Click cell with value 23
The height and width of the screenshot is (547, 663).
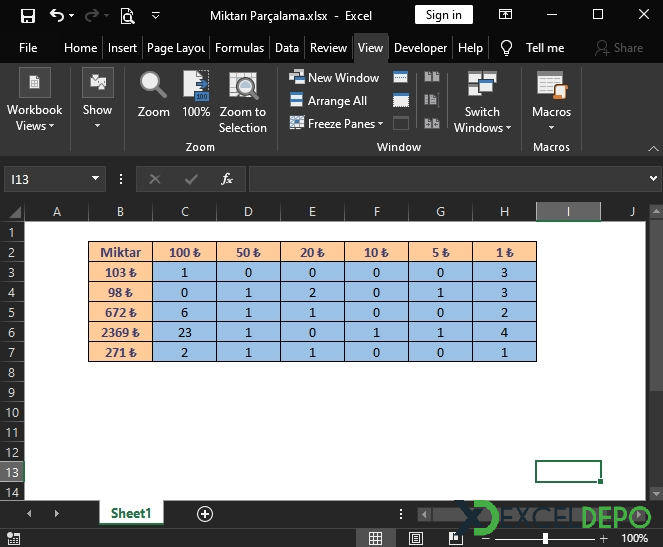click(x=184, y=333)
